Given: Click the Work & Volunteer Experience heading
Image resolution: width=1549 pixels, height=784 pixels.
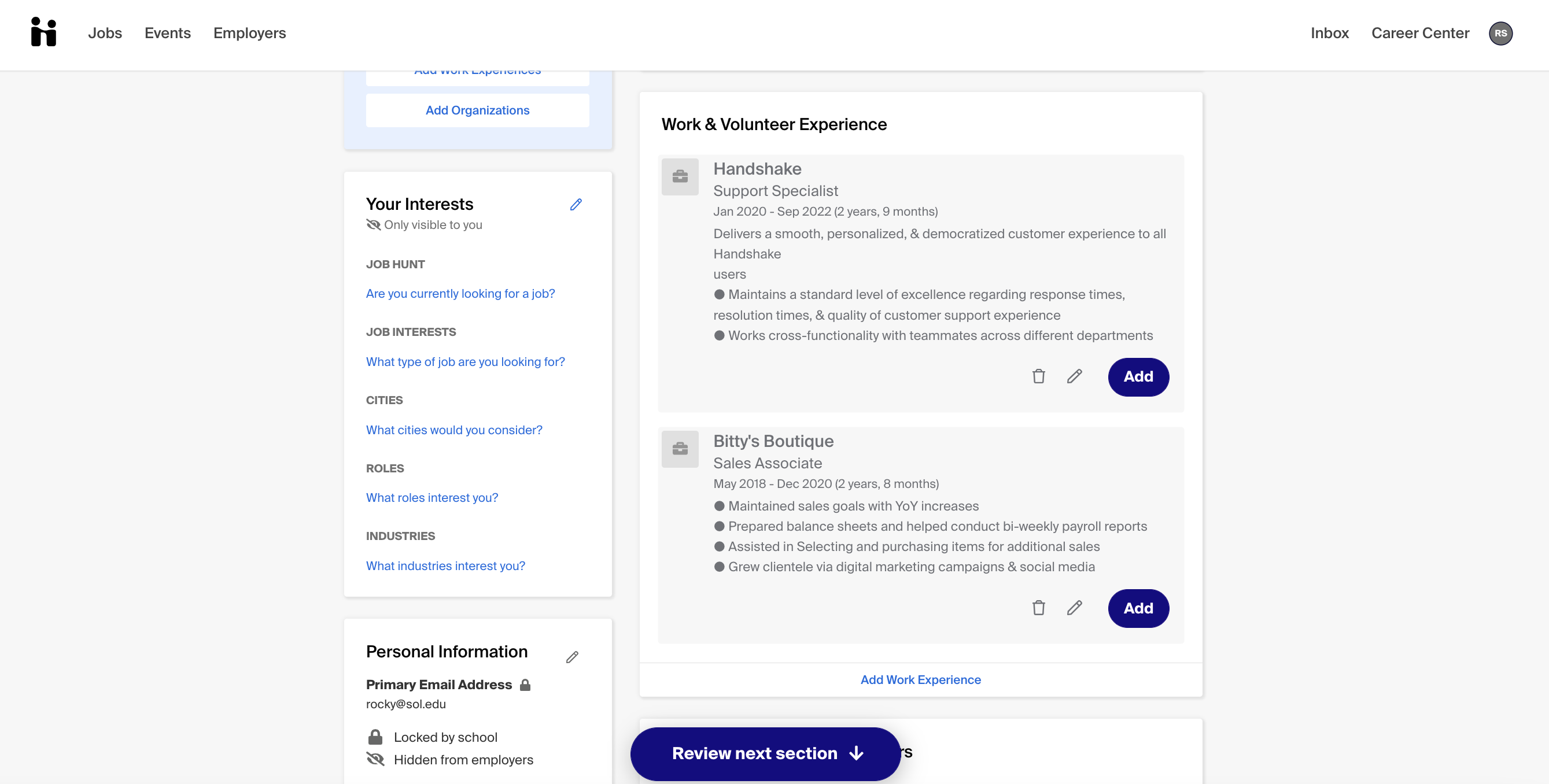Looking at the screenshot, I should (x=774, y=124).
